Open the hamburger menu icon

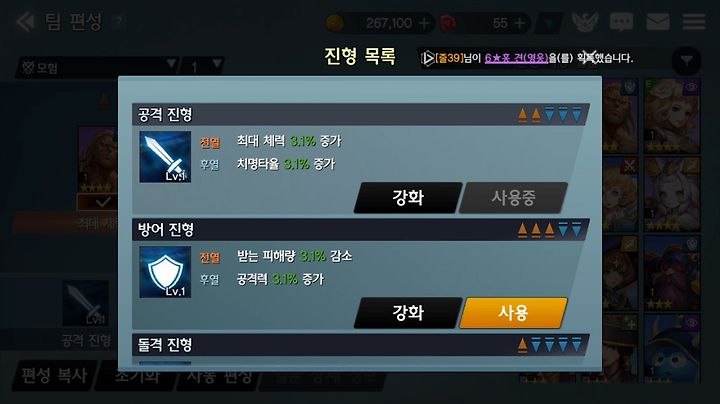[694, 22]
